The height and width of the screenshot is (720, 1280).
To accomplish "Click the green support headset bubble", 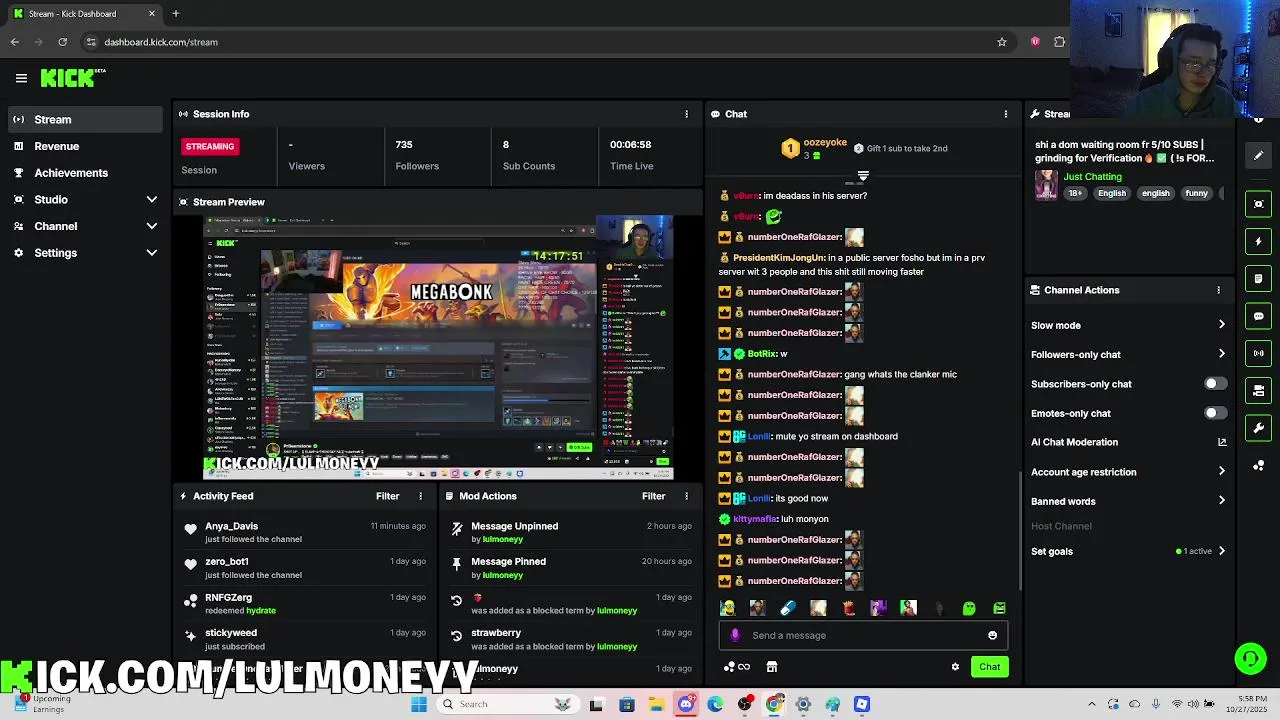I will click(1250, 658).
